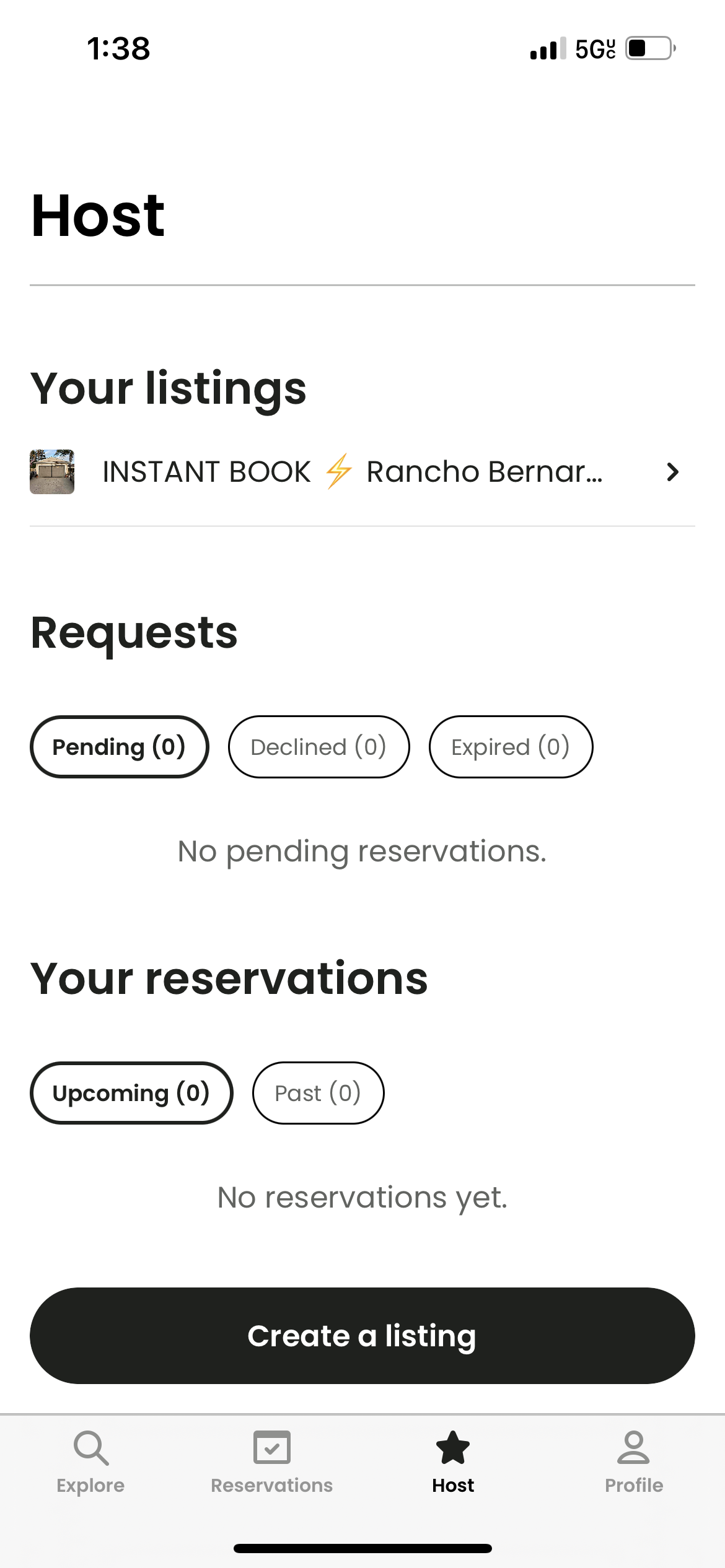Tap the status bar clock showing 1:38
The width and height of the screenshot is (725, 1568).
tap(118, 48)
